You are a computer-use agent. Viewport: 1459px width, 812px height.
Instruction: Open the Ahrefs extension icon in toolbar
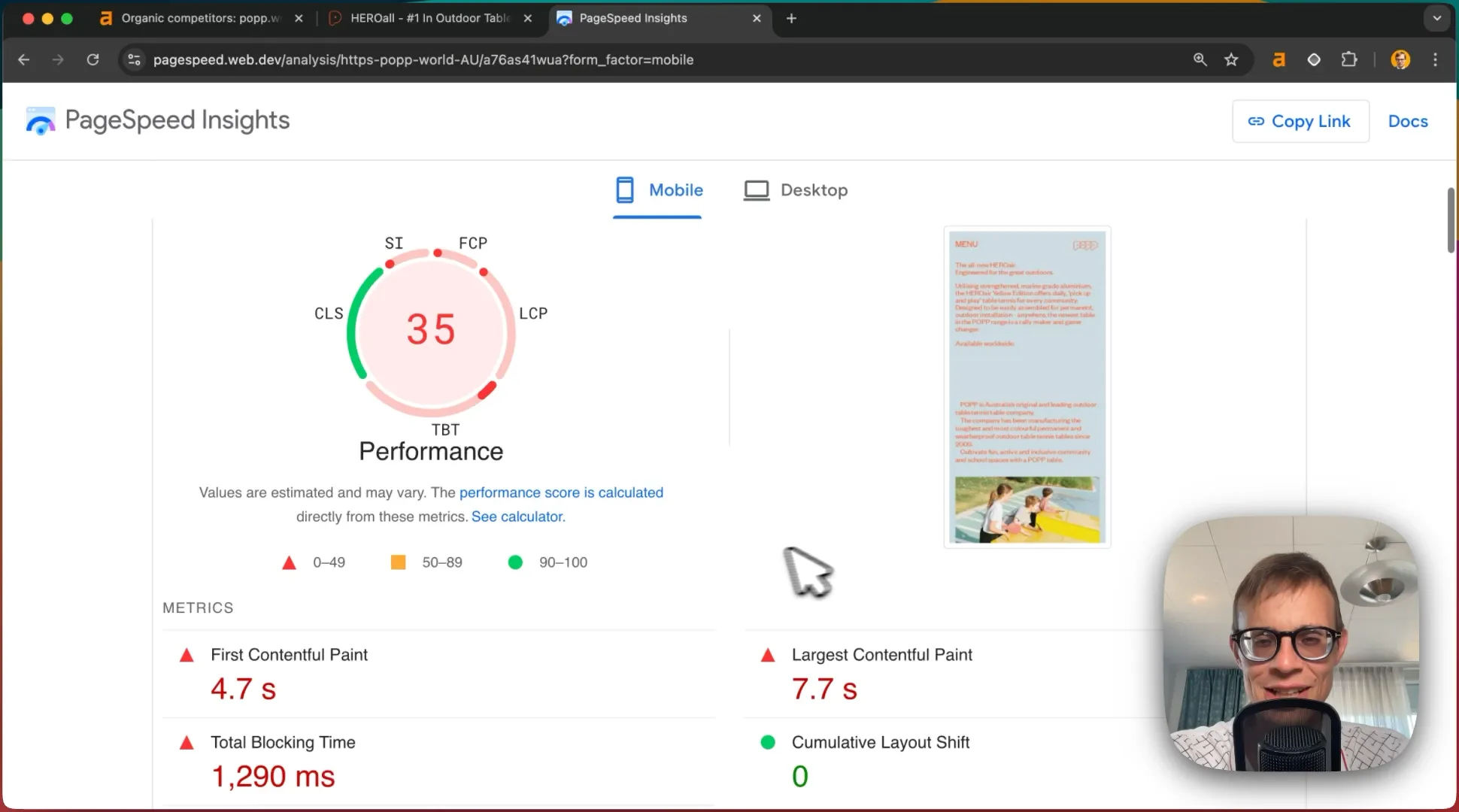coord(1279,59)
